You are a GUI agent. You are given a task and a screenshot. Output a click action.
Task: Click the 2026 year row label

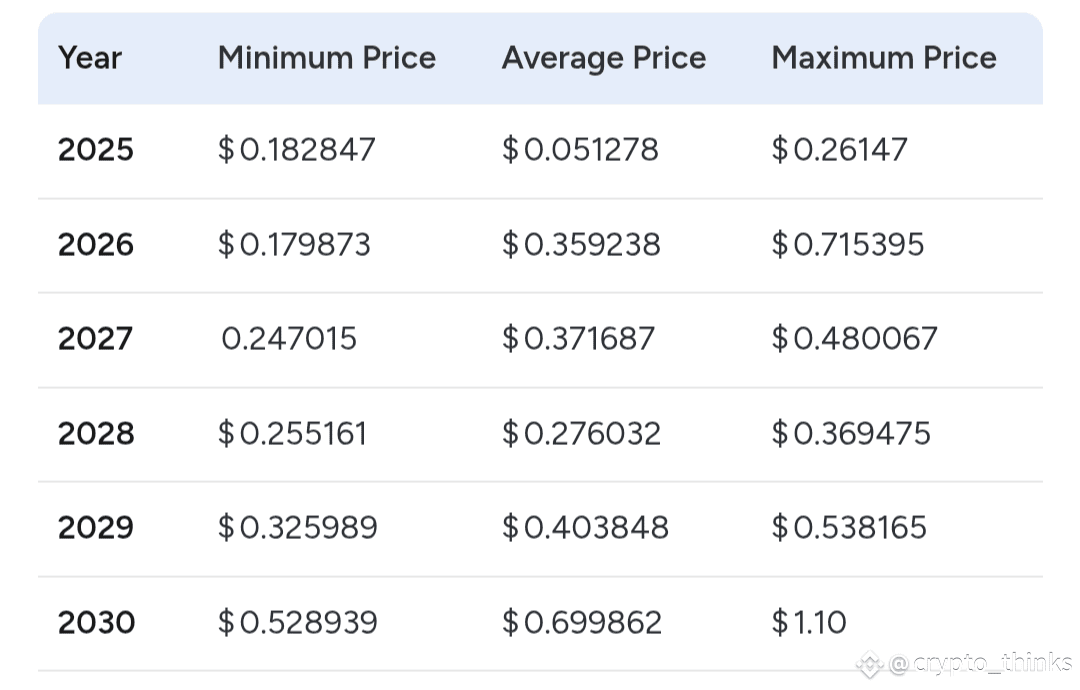point(96,245)
